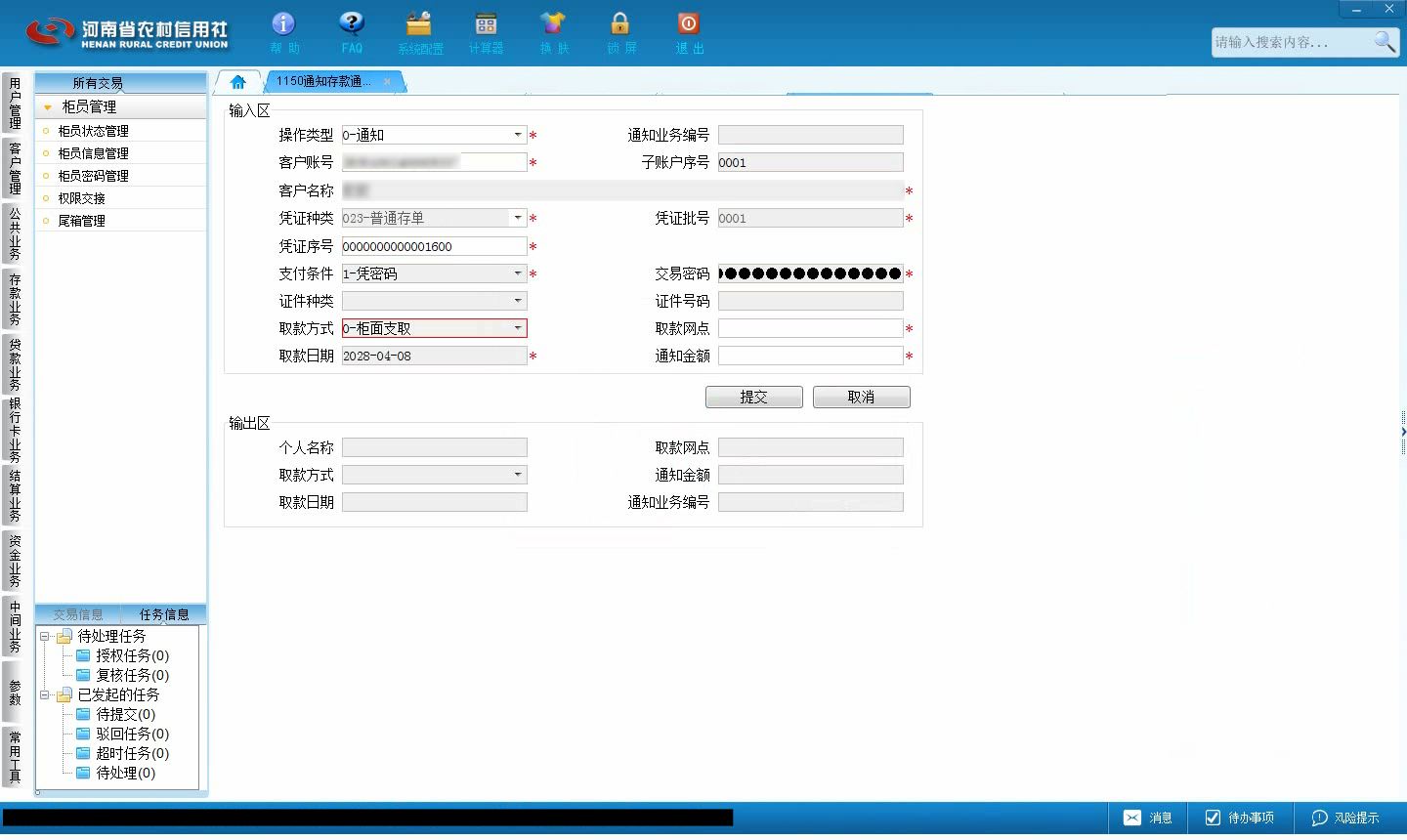Focus the search content input box

pos(1292,42)
